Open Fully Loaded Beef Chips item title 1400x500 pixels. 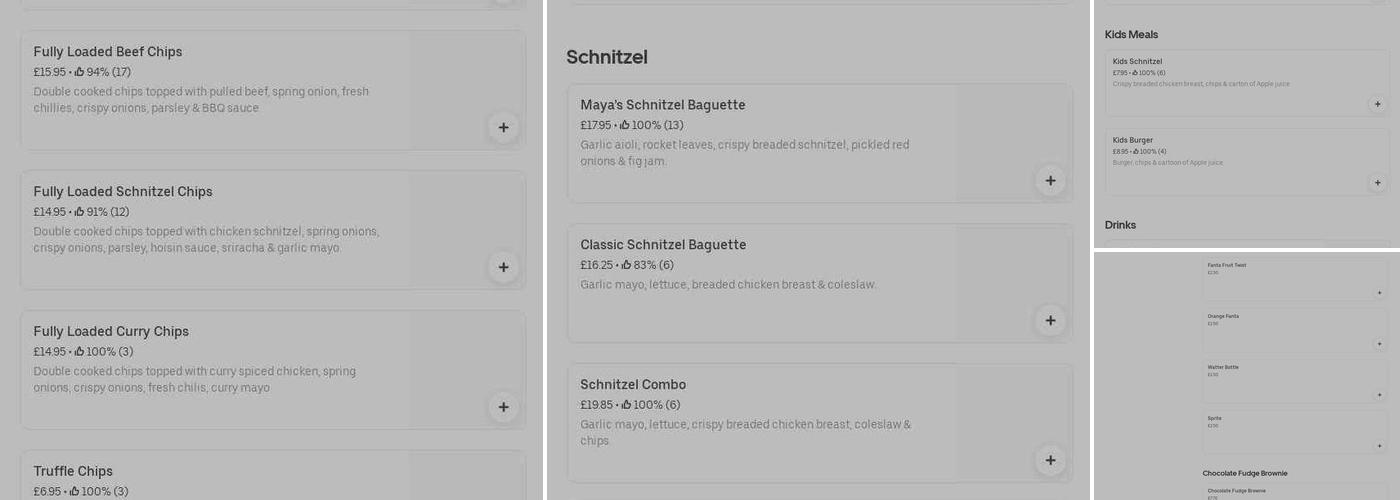click(x=108, y=52)
